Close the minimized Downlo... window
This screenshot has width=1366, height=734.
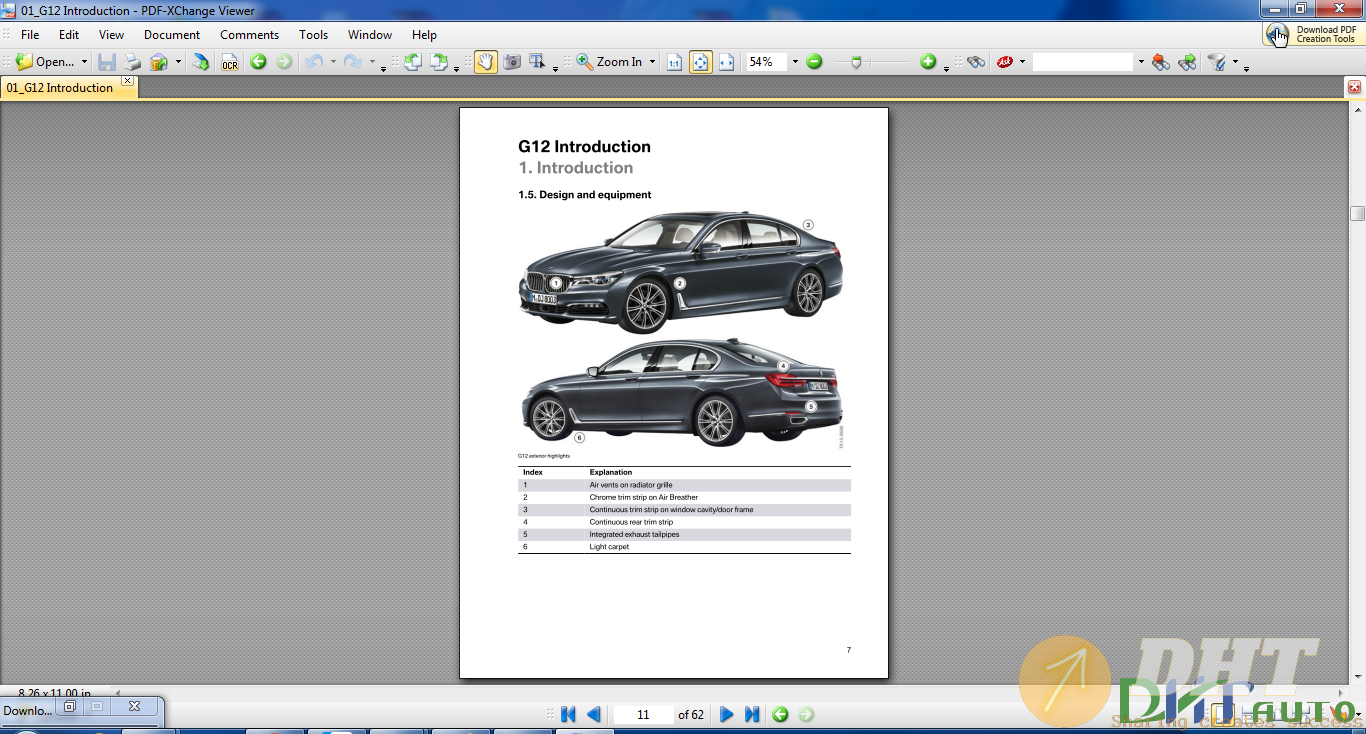click(134, 706)
